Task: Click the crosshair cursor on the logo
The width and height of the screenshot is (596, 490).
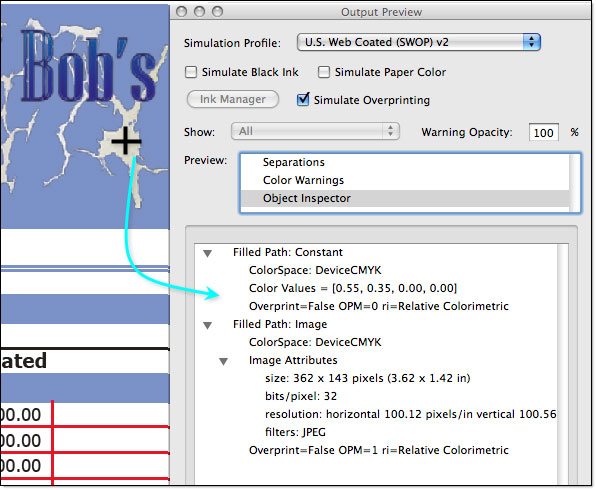Action: [x=126, y=141]
